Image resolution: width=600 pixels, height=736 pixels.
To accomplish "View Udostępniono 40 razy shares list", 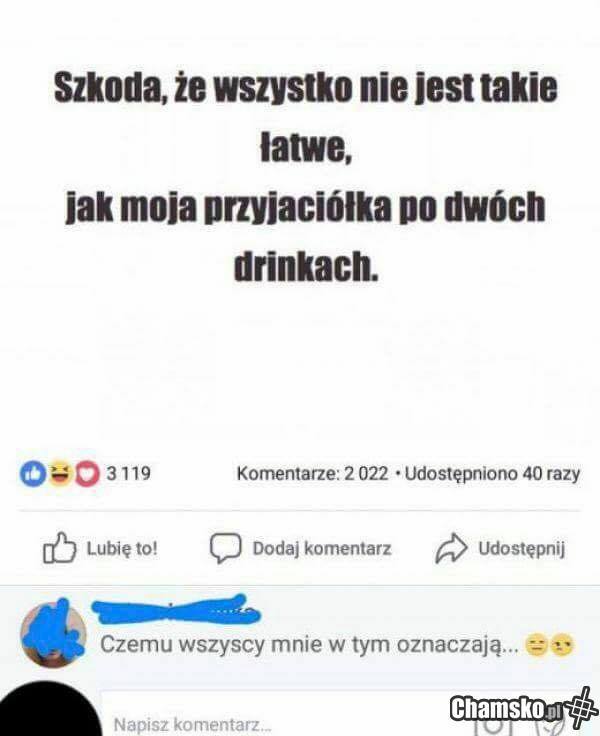I will (492, 474).
